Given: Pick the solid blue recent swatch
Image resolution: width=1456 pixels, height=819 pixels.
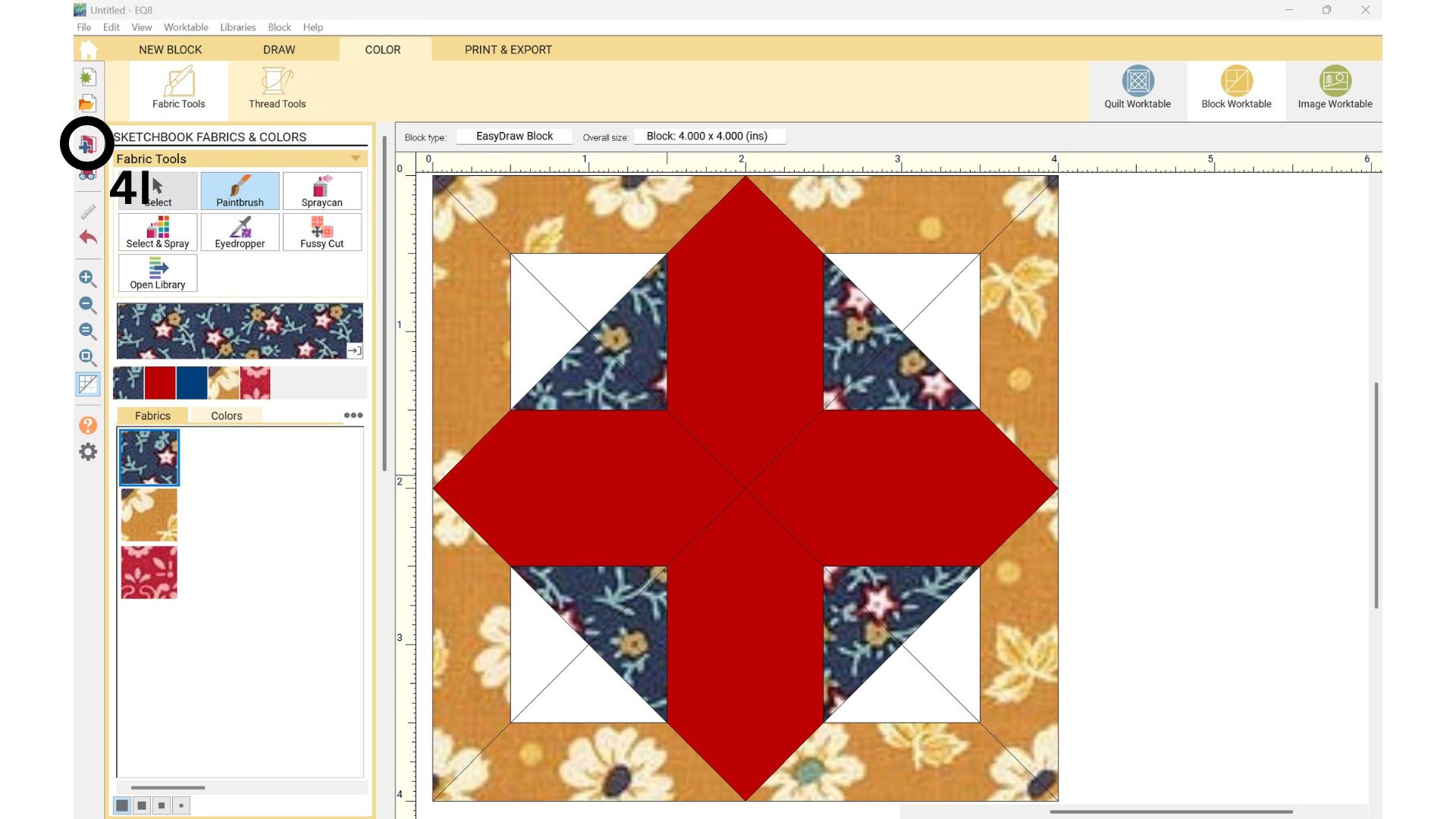Looking at the screenshot, I should [192, 383].
